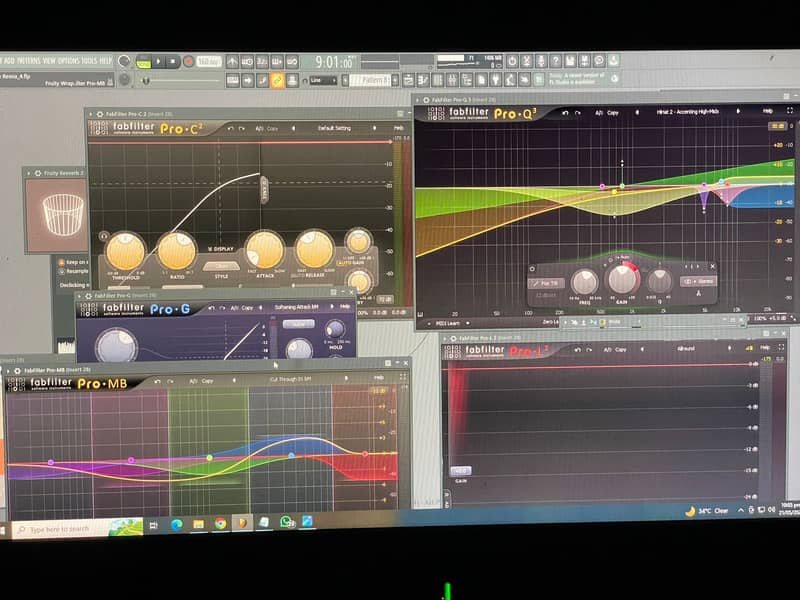Click the audio editor scissors icon

tap(527, 61)
